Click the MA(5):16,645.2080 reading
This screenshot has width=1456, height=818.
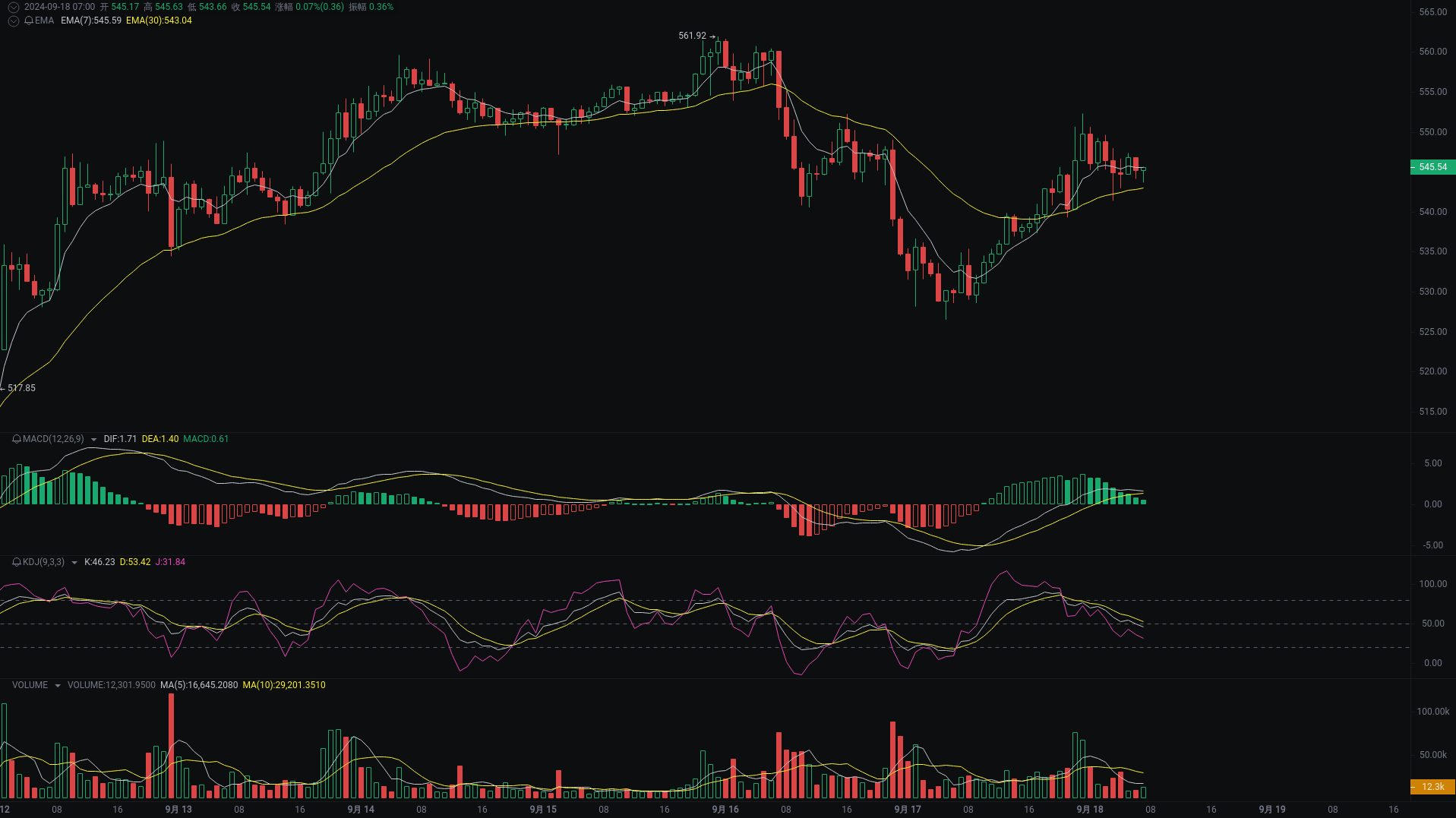click(x=199, y=685)
